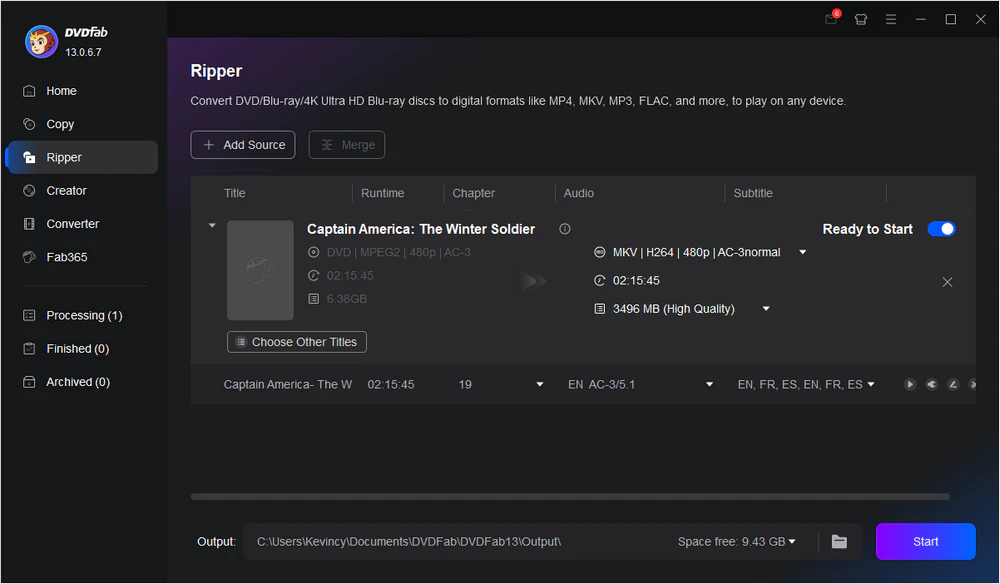View the Processing (1) task list
1000x584 pixels.
[x=82, y=316]
